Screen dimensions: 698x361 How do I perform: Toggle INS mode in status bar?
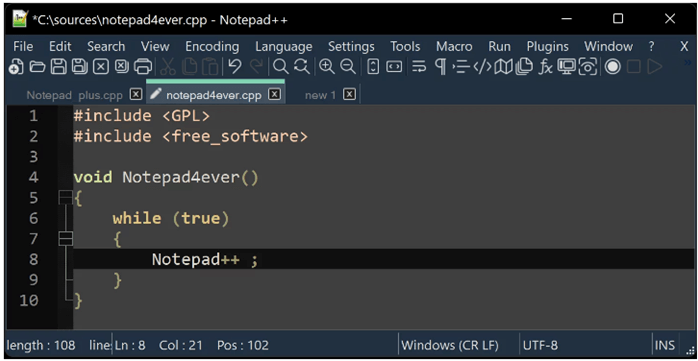(665, 345)
